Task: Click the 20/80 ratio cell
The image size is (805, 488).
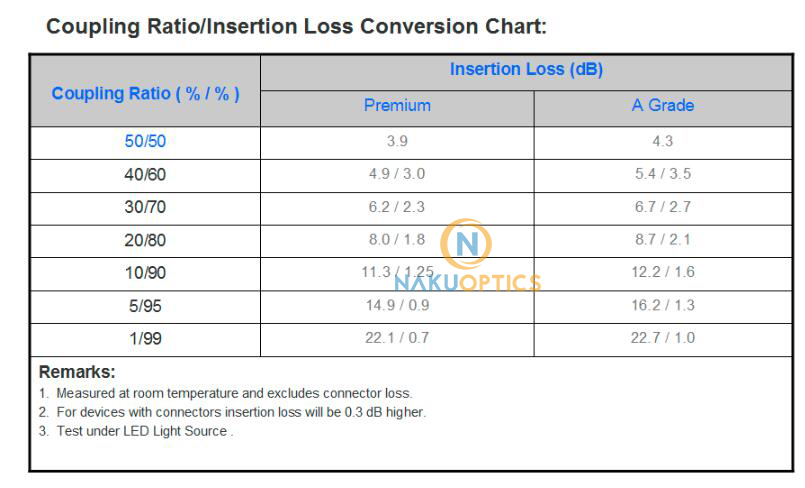Action: [145, 241]
